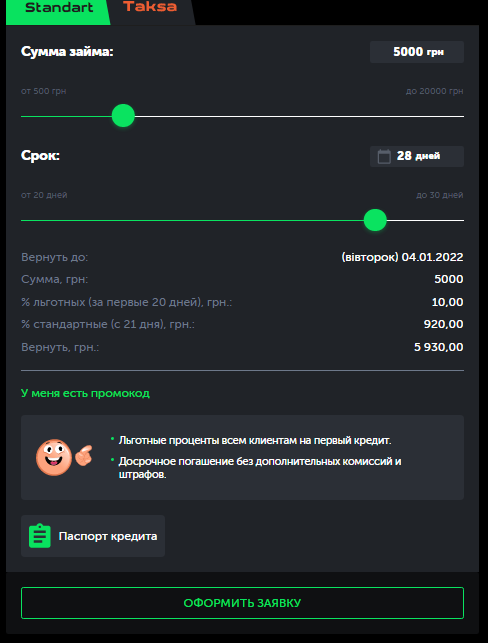Click the pointing hand emoji
The height and width of the screenshot is (643, 488).
[x=84, y=455]
